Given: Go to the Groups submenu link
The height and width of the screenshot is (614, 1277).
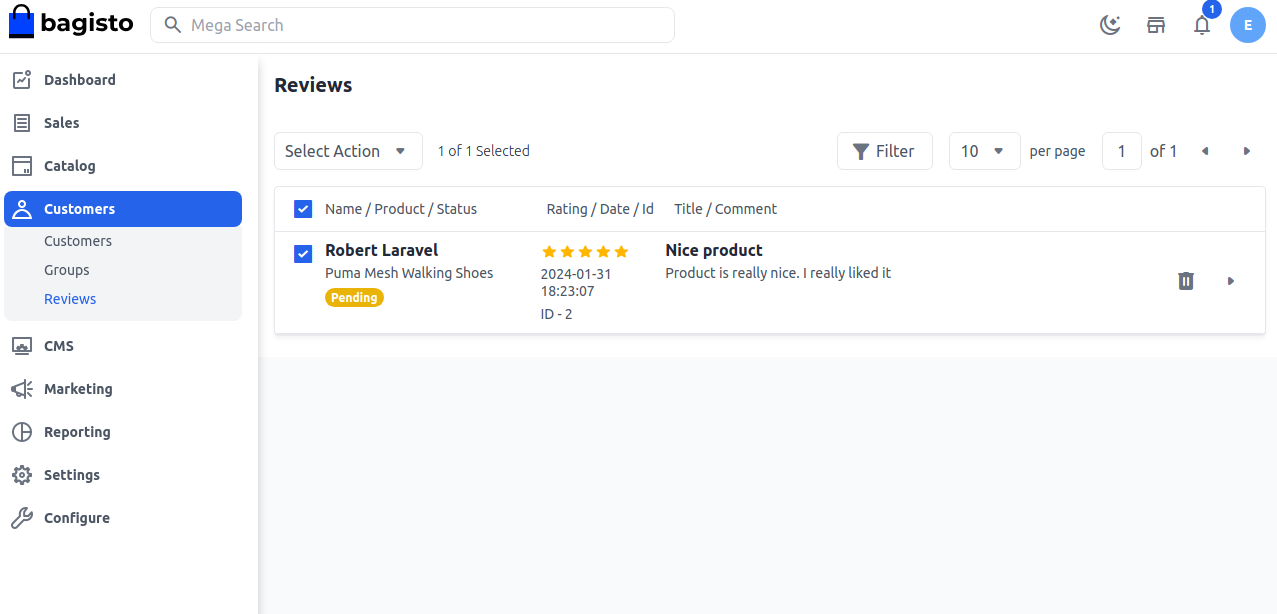Looking at the screenshot, I should pos(67,270).
